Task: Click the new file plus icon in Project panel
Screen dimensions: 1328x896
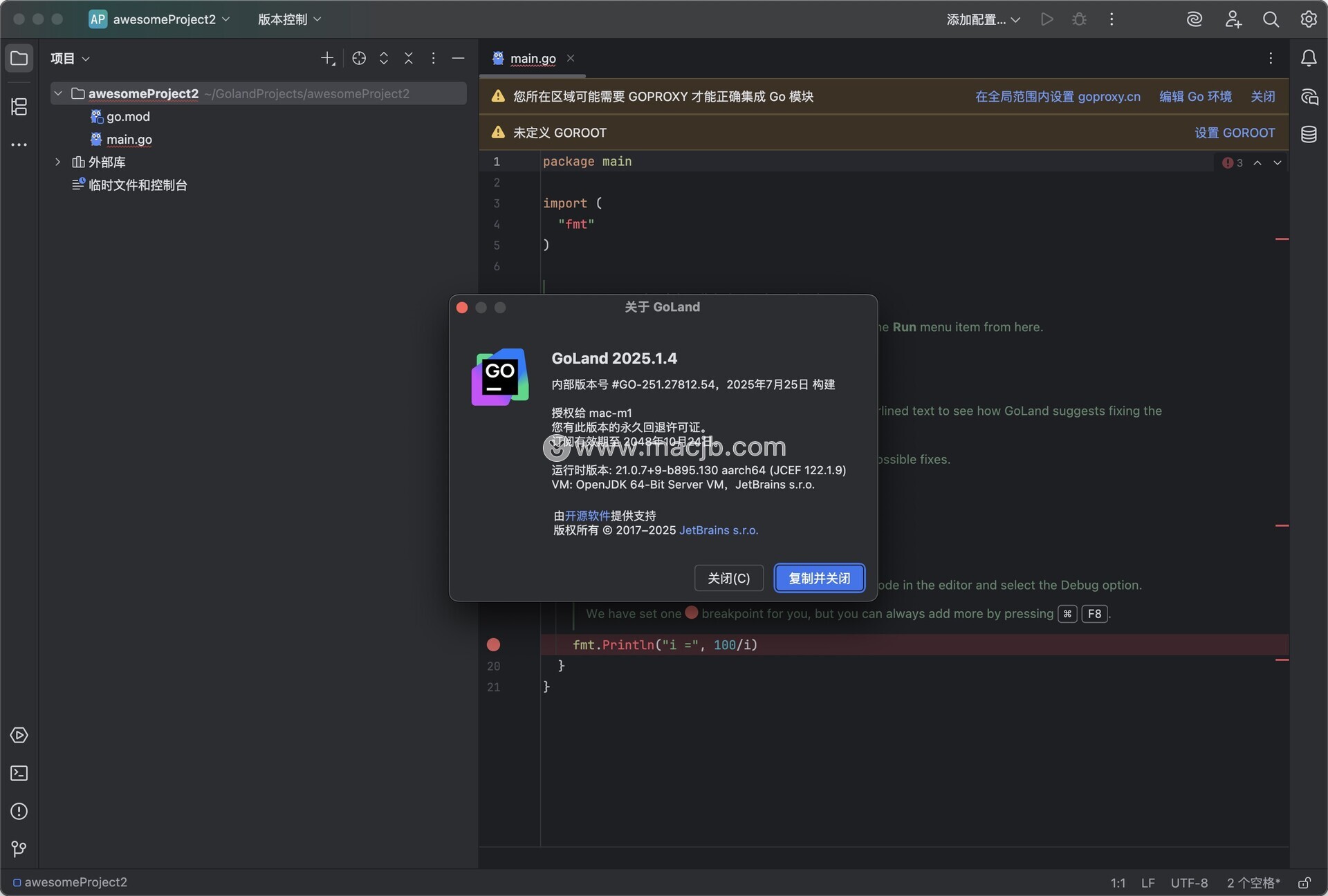Action: [x=328, y=58]
